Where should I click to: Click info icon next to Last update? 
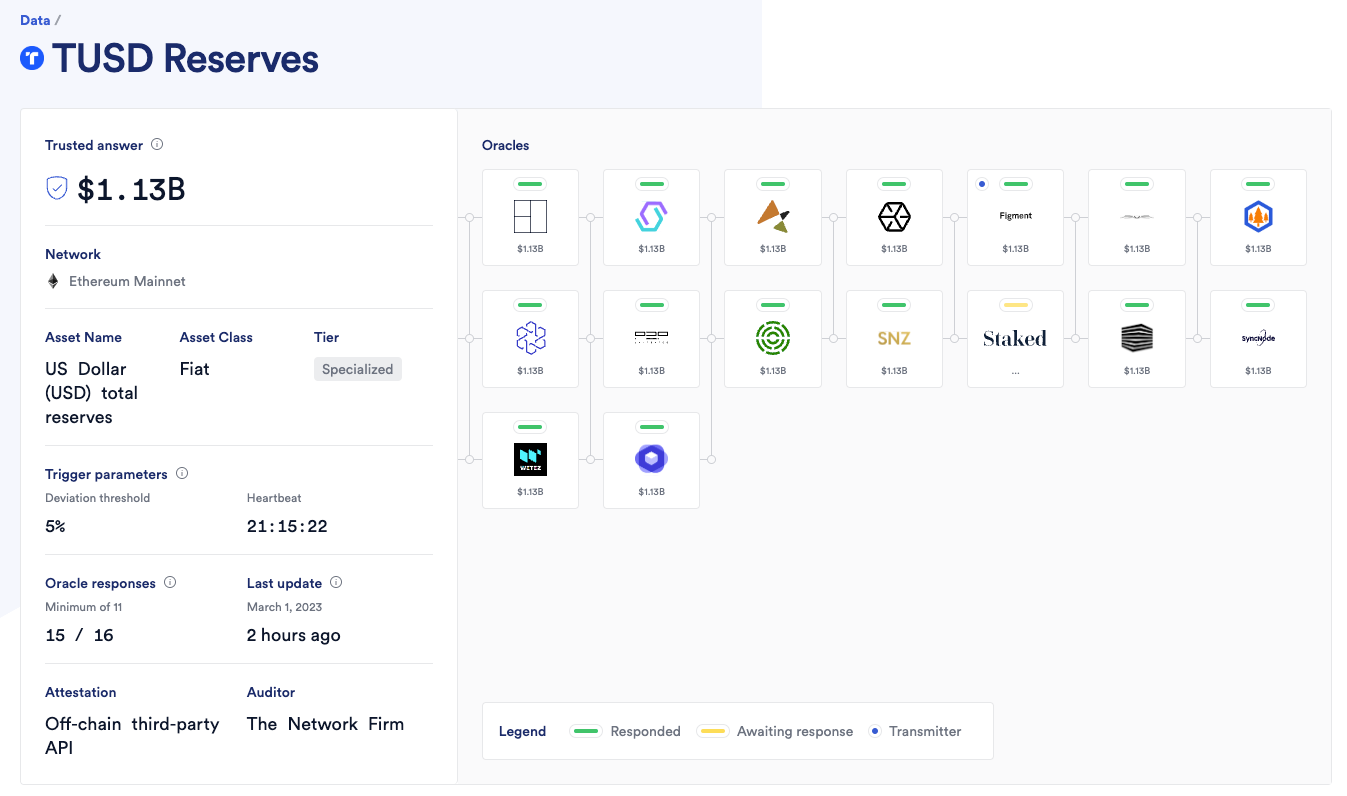336,583
